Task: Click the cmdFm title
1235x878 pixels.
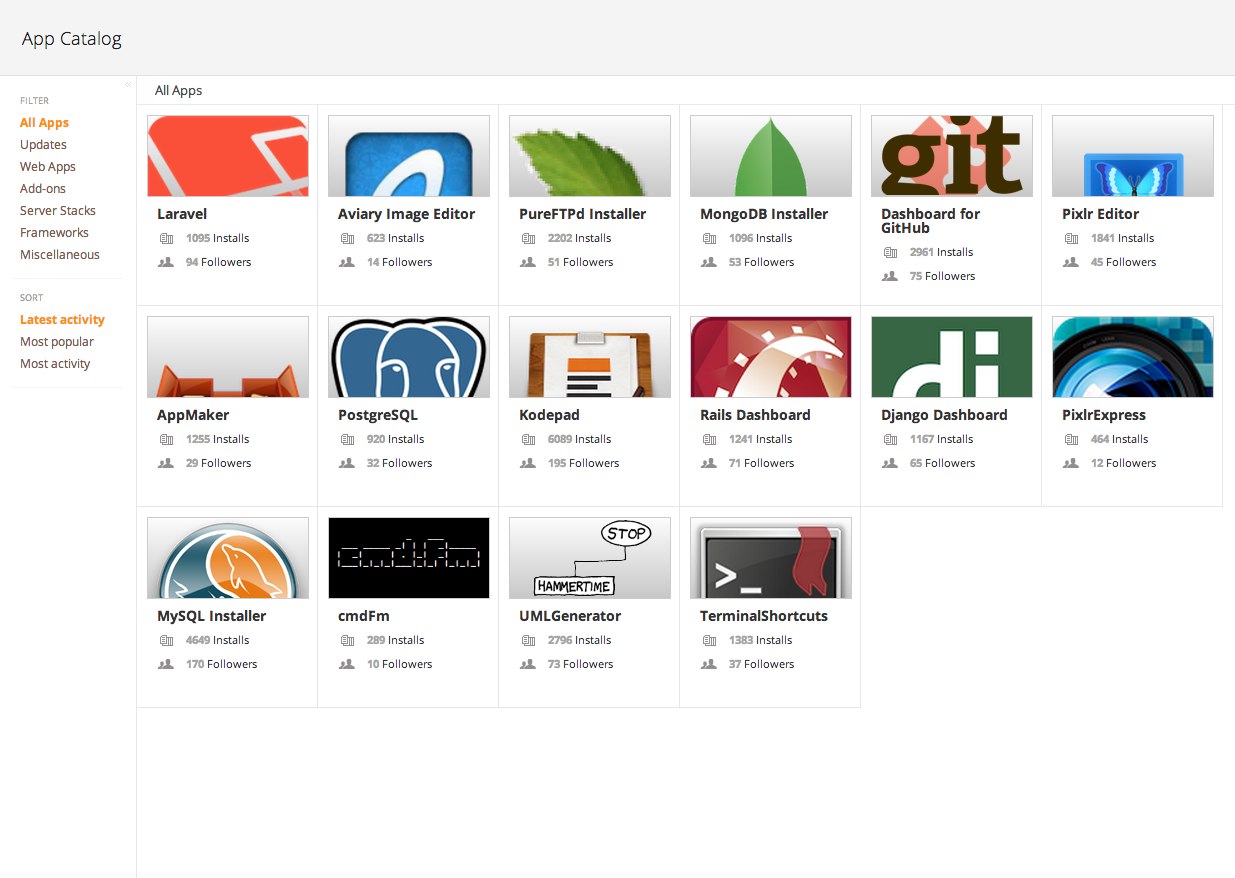Action: [x=363, y=616]
